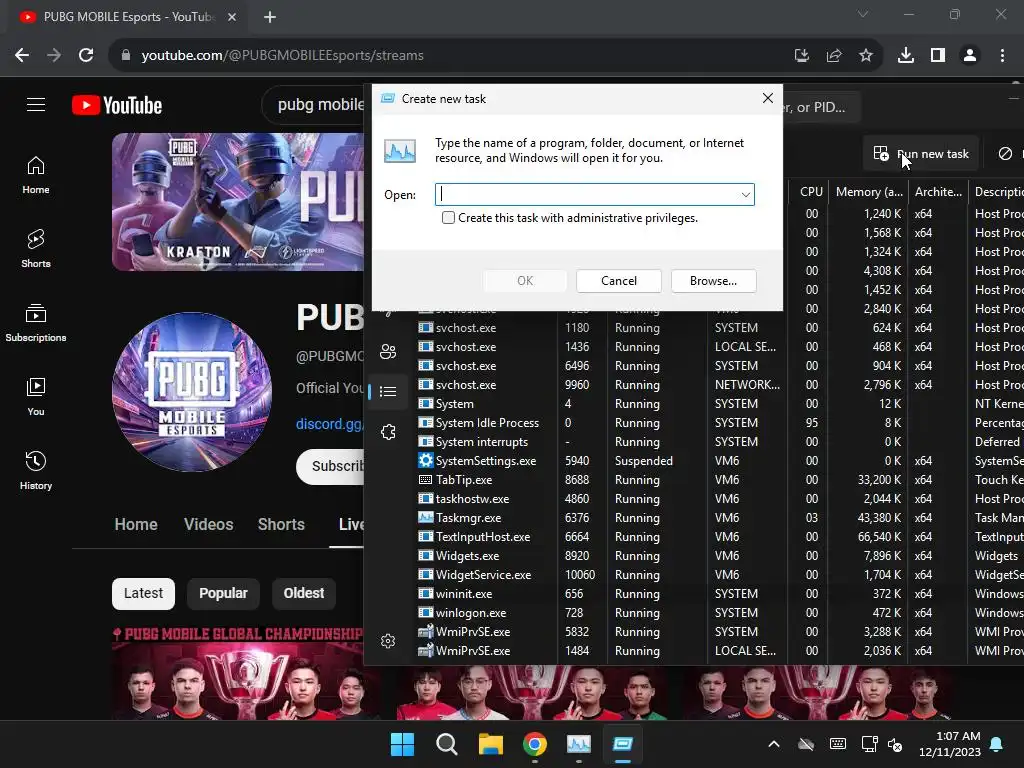This screenshot has height=768, width=1024.
Task: Expand the Open combo box dropdown
Action: (745, 195)
